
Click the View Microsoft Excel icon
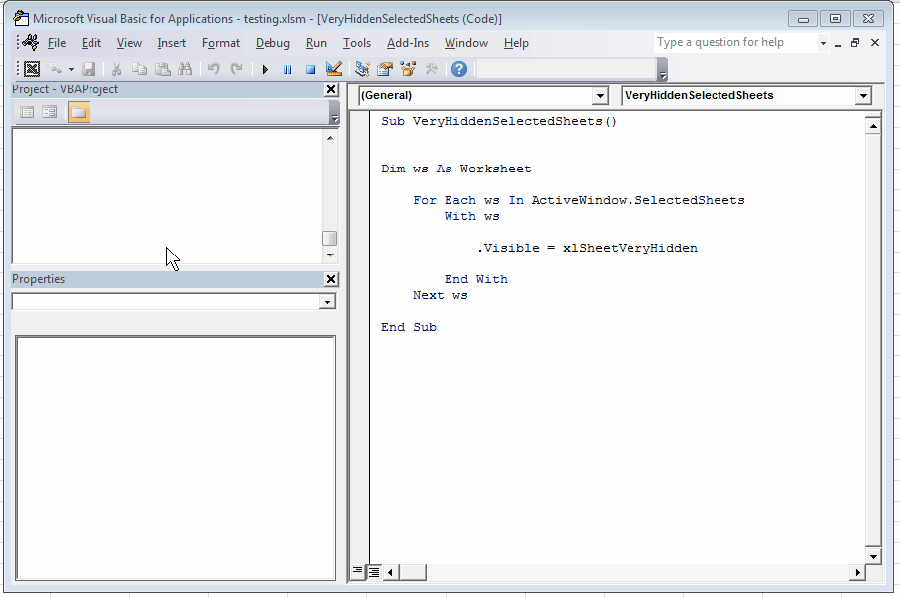click(x=32, y=69)
